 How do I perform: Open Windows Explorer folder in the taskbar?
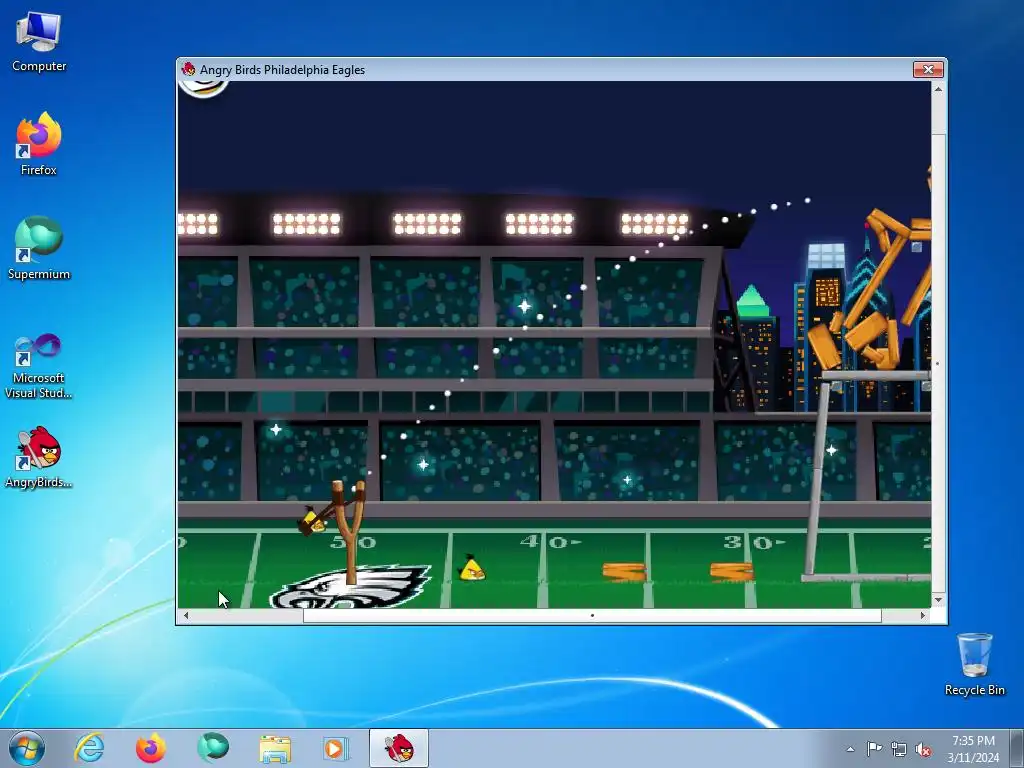click(275, 748)
